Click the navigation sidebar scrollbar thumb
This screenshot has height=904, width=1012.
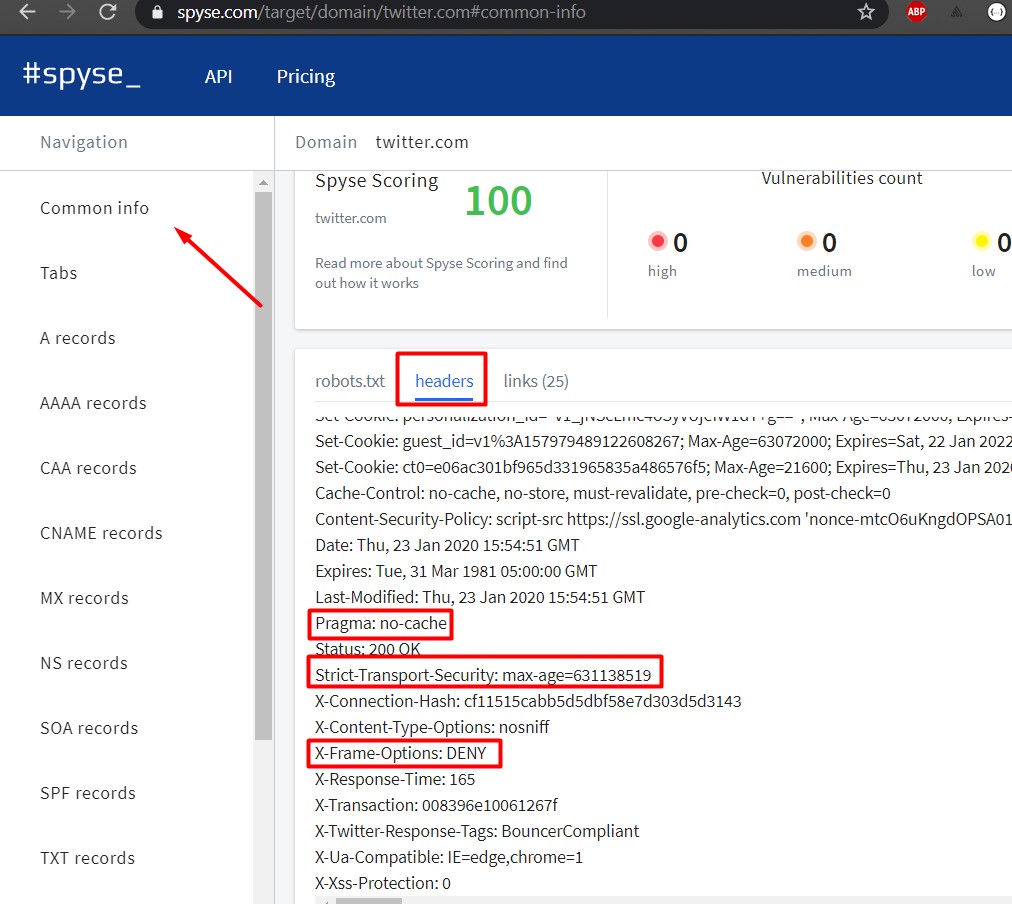coord(263,466)
